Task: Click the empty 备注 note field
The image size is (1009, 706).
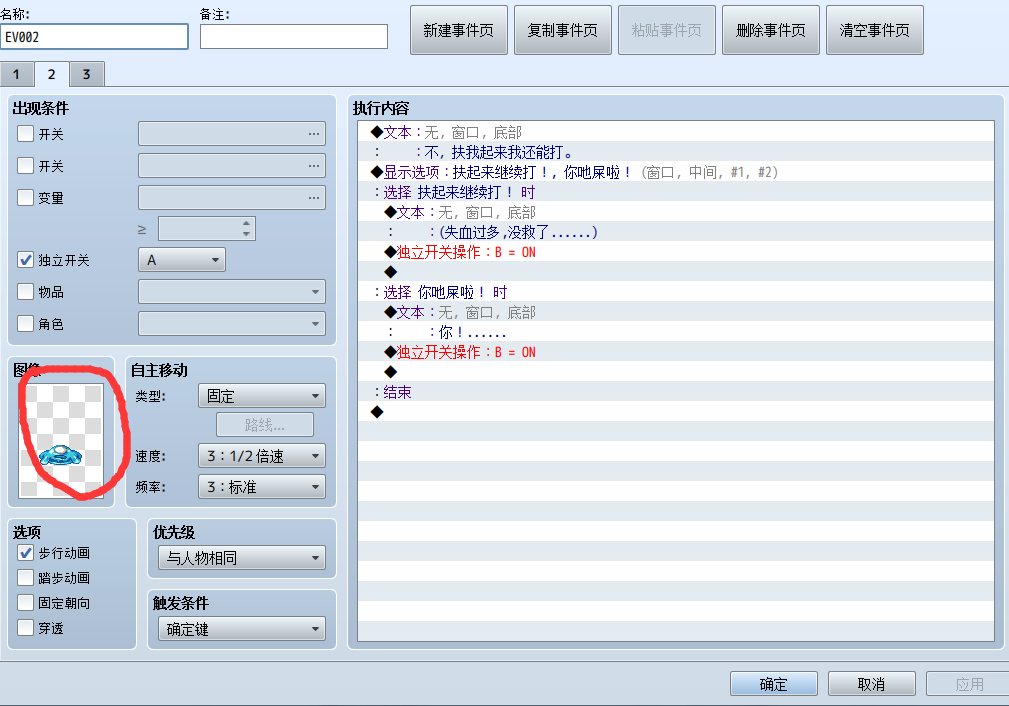Action: (294, 37)
